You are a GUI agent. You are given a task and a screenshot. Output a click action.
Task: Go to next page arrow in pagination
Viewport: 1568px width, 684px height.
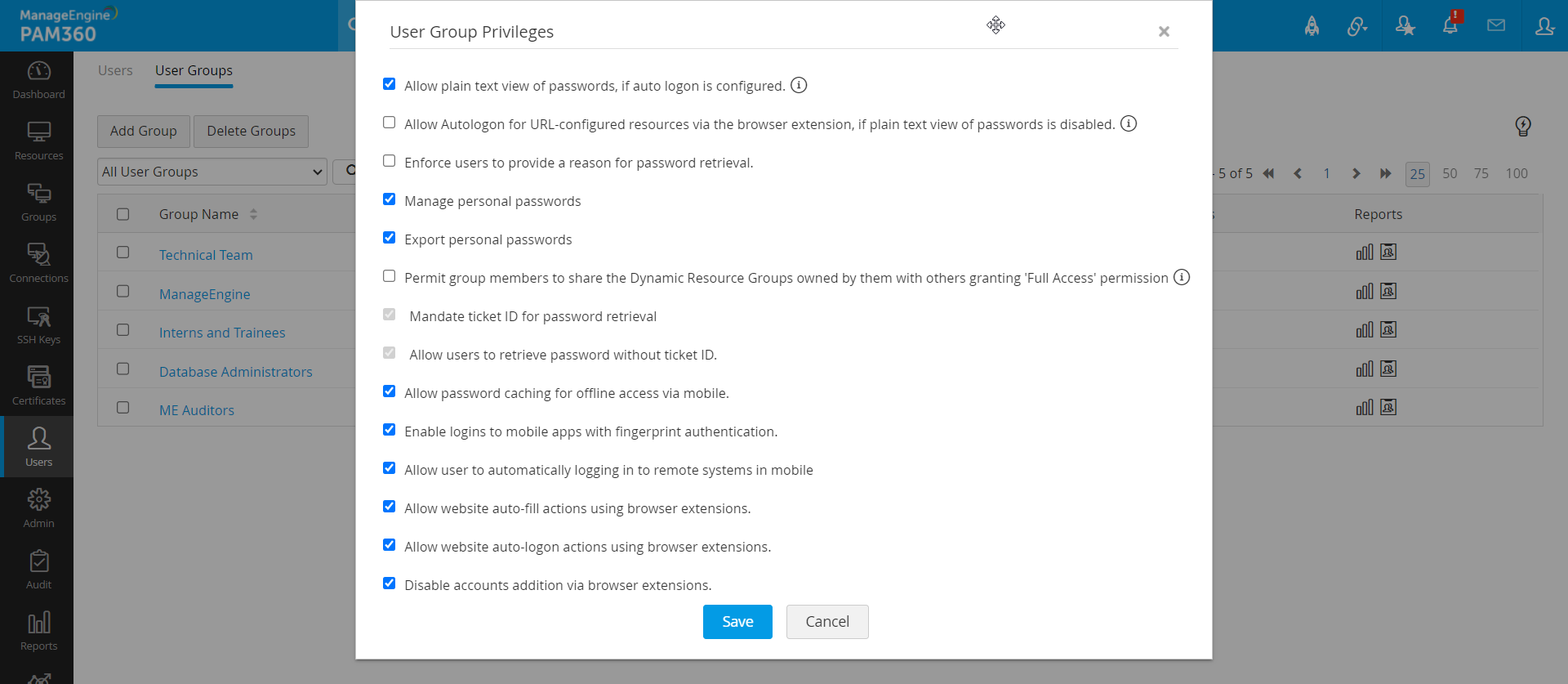tap(1356, 173)
